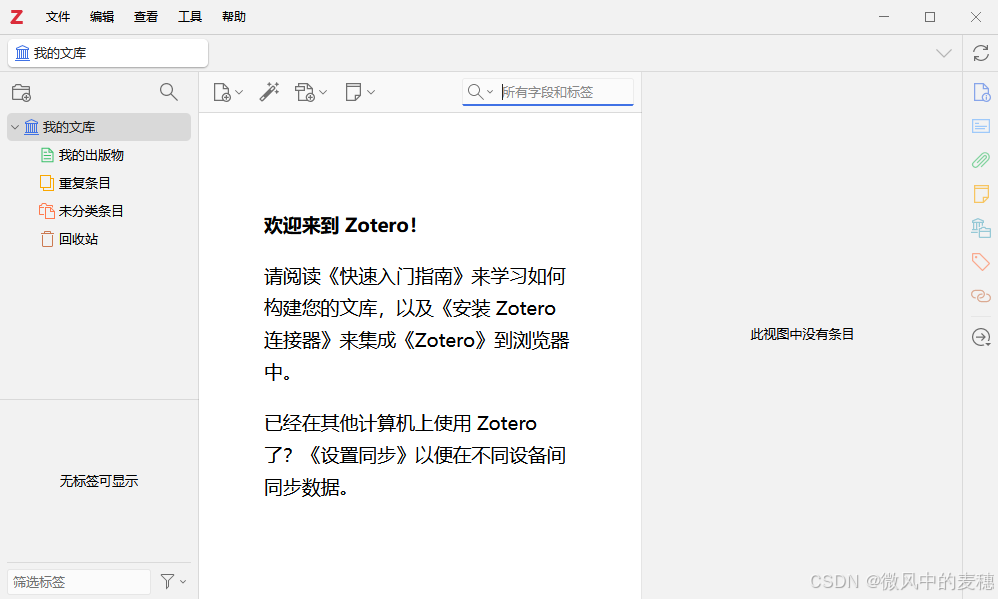Screen dimensions: 998x599
Task: Select 重复条目 in the tree
Action: [x=85, y=183]
